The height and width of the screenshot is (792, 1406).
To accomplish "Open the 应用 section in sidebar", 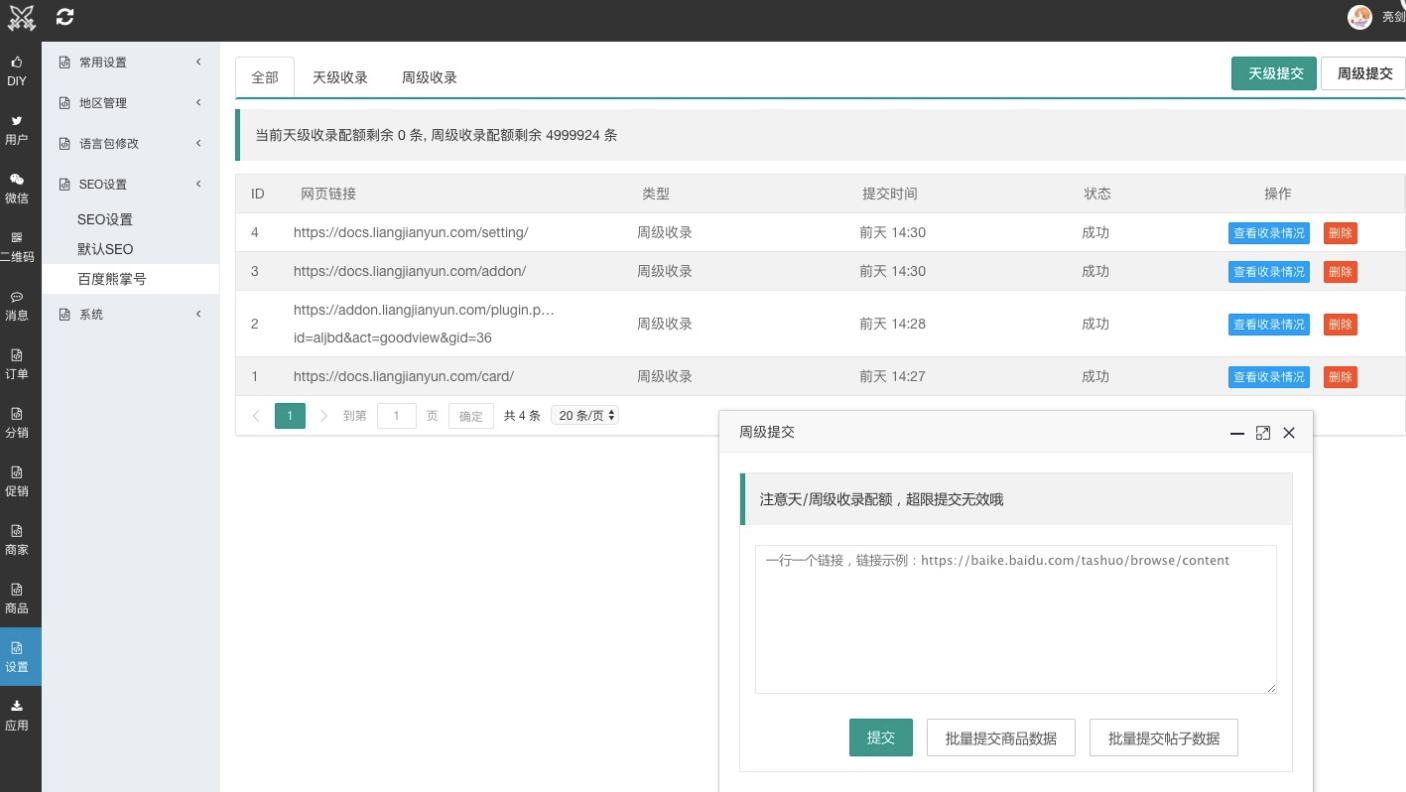I will pos(17,715).
